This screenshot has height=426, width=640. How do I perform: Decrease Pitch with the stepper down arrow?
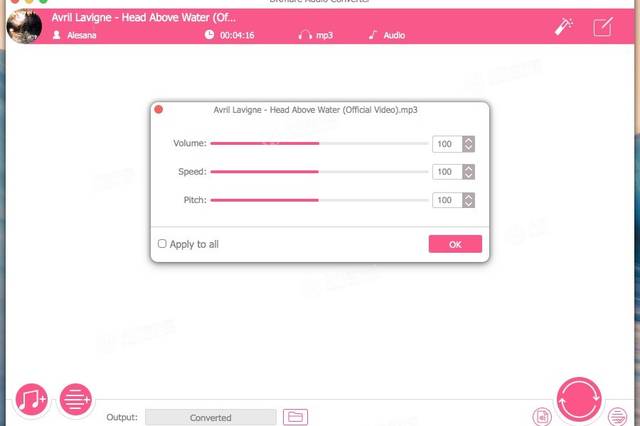[x=469, y=204]
